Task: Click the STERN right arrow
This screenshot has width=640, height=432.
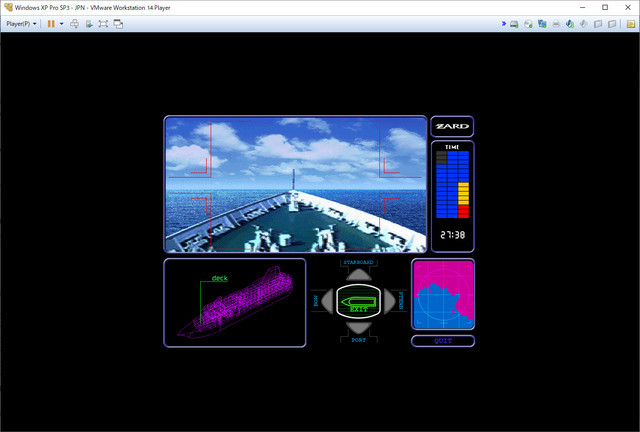Action: [x=389, y=301]
